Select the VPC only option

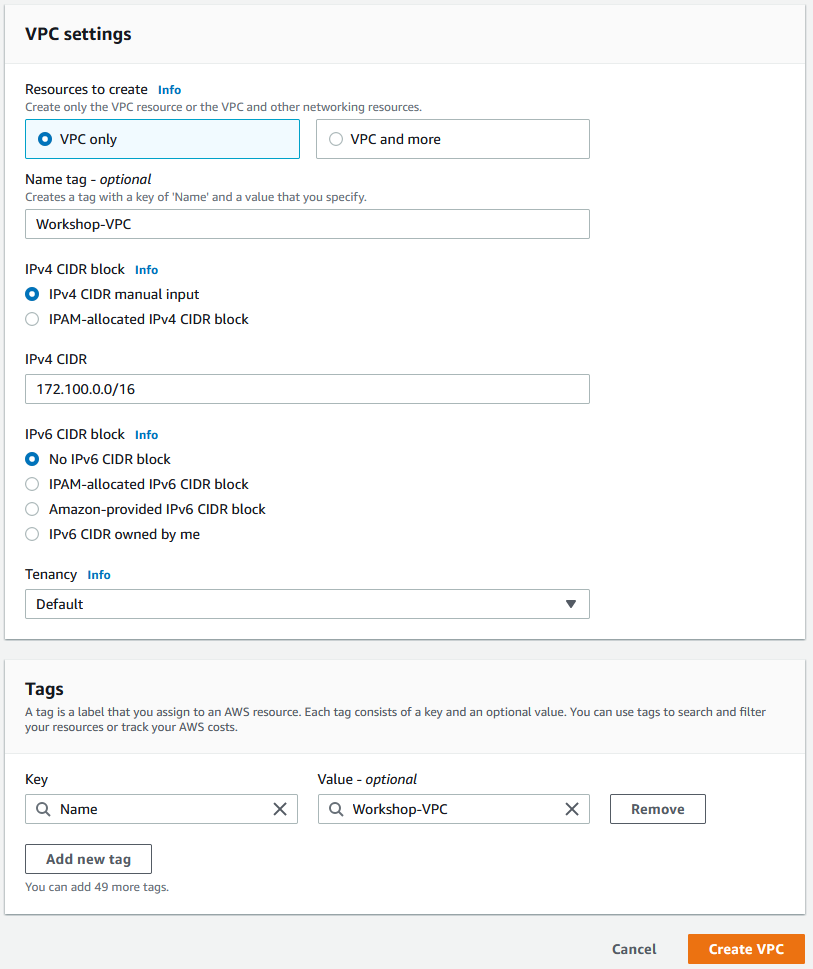162,139
